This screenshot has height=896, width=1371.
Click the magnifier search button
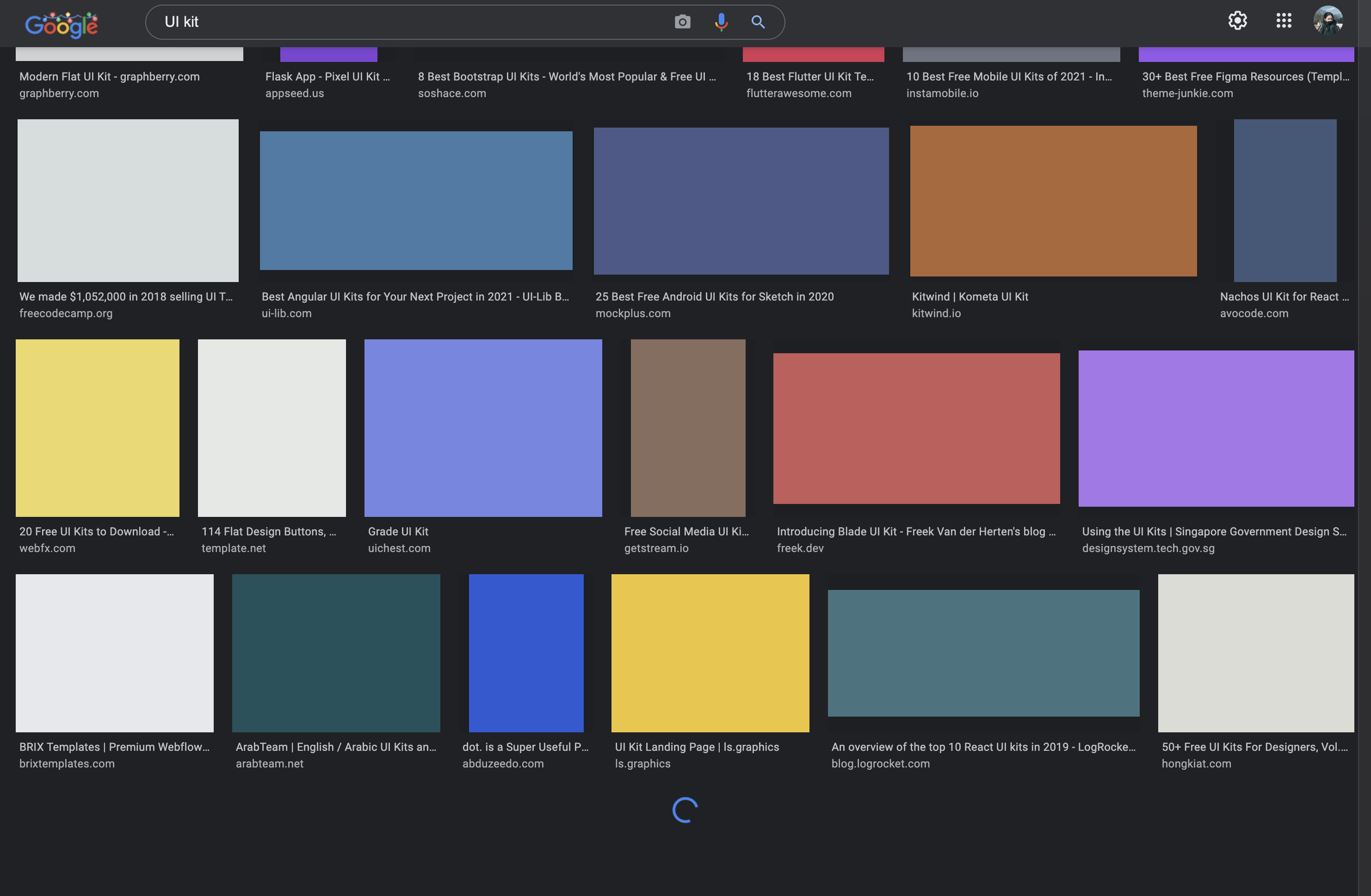click(x=758, y=22)
